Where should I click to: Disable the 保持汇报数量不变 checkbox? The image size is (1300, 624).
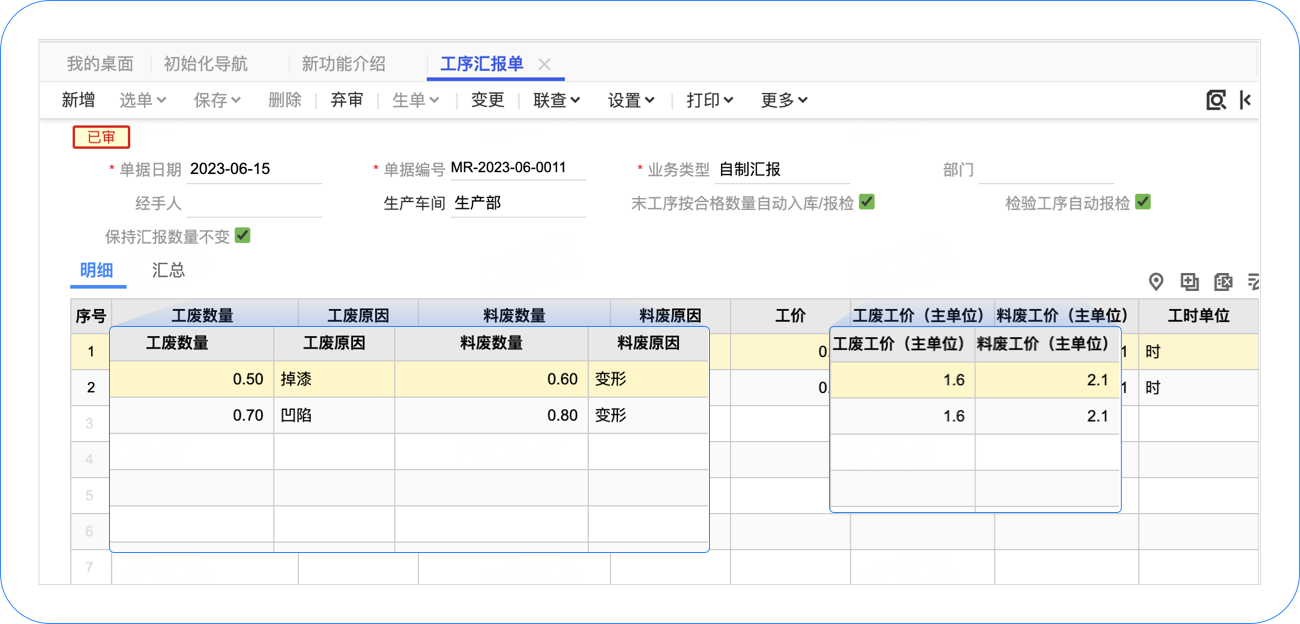pos(242,236)
